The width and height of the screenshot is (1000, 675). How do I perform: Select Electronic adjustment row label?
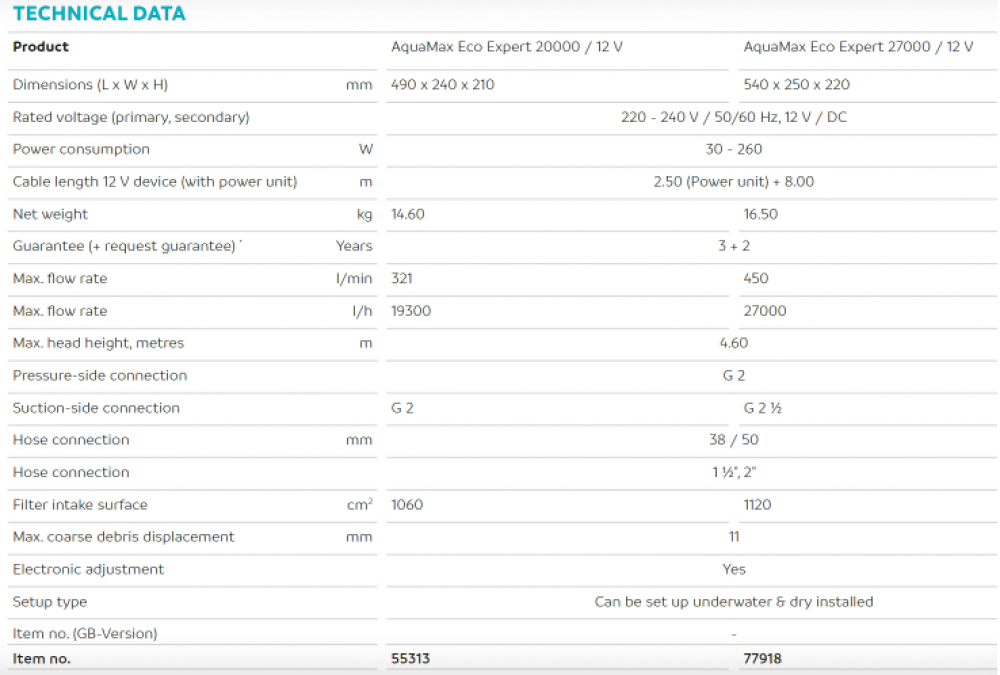click(x=88, y=570)
